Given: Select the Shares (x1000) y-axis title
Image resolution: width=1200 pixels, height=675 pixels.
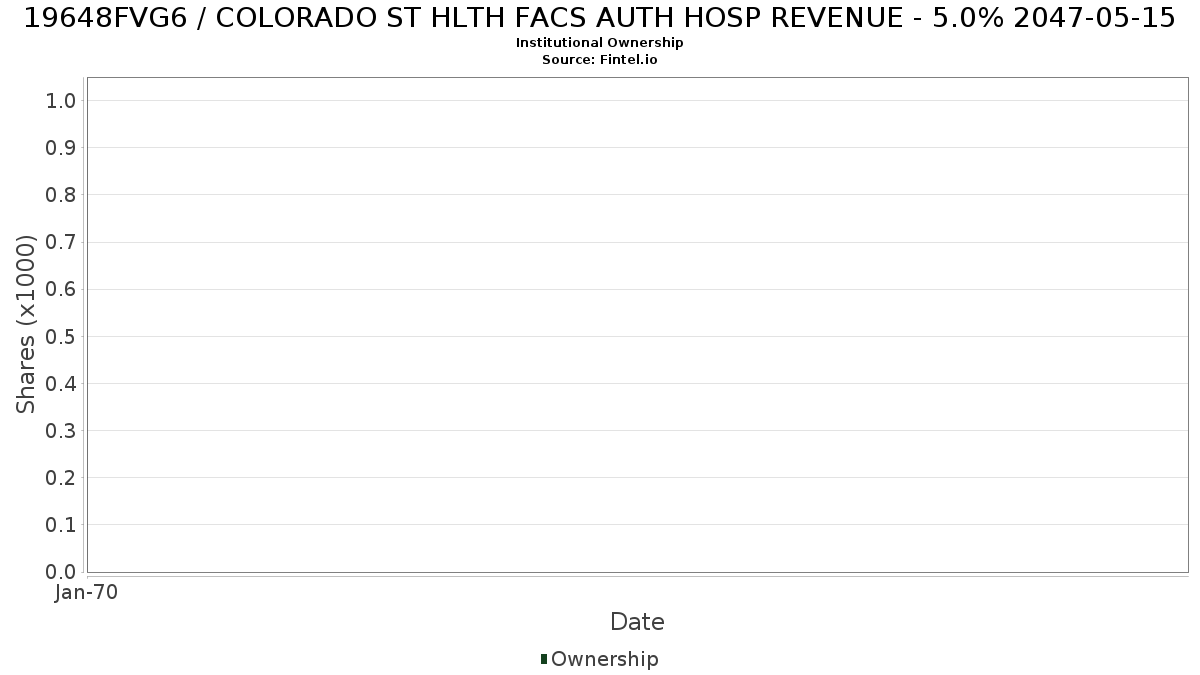Looking at the screenshot, I should 26,324.
